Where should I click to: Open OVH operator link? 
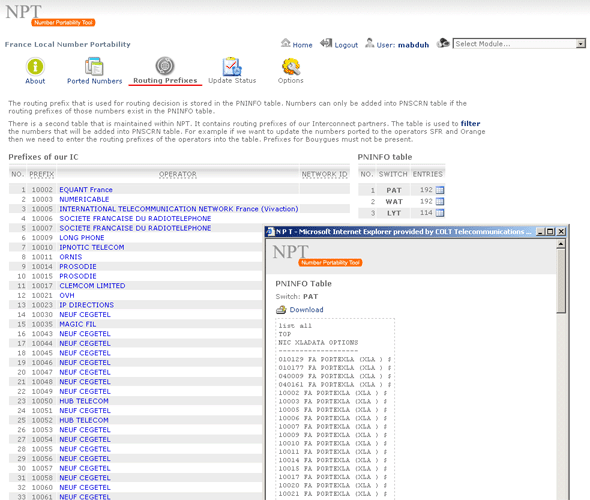(x=67, y=295)
